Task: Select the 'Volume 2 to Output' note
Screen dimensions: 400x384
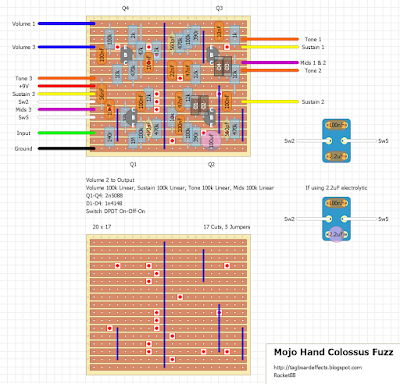Action: [x=110, y=180]
